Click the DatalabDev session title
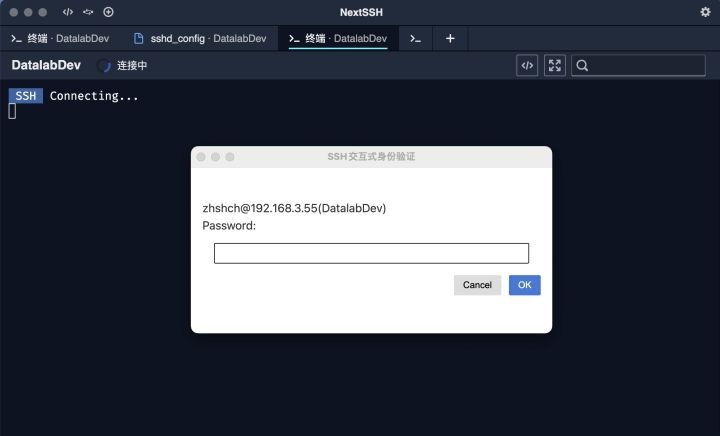This screenshot has height=436, width=720. [46, 65]
